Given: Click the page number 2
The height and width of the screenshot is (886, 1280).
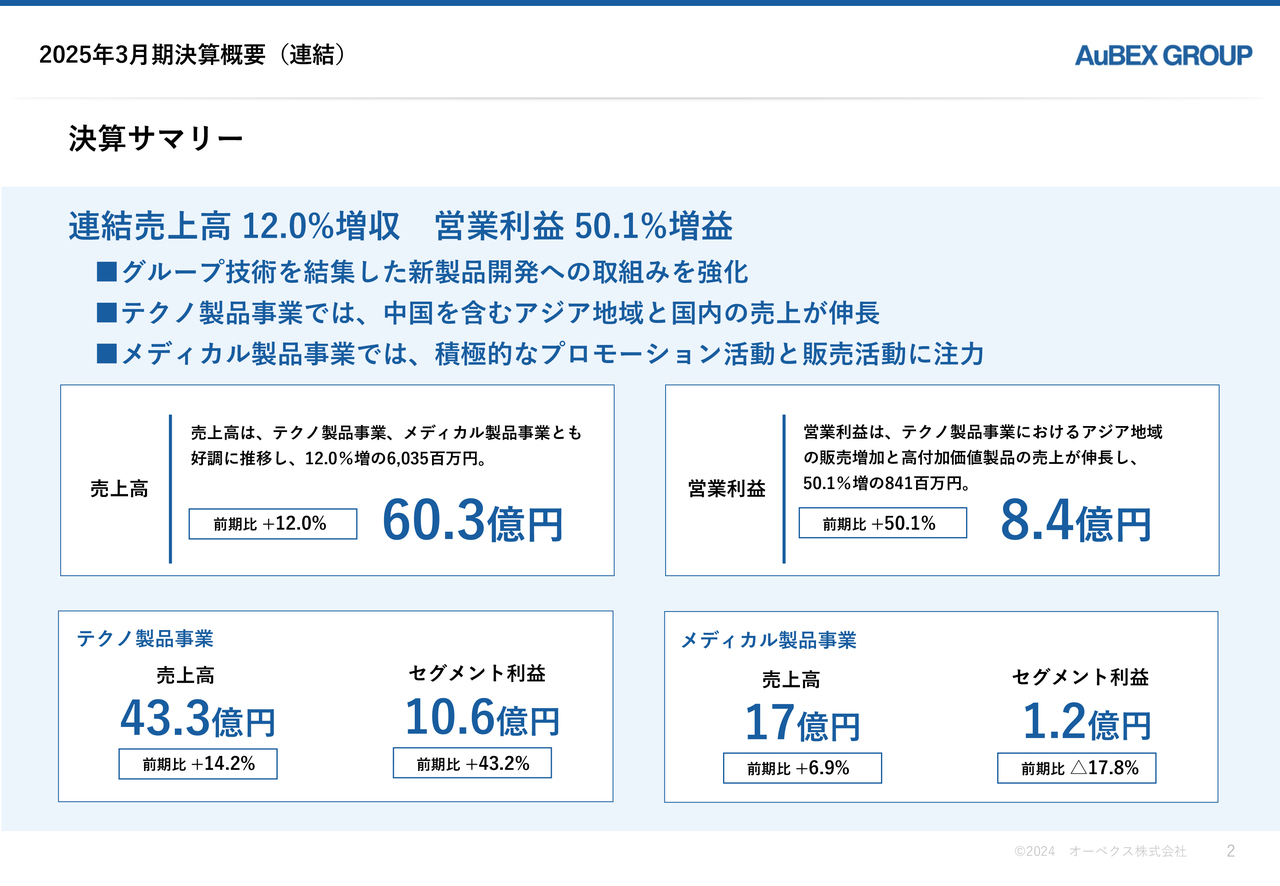Looking at the screenshot, I should coord(1231,851).
